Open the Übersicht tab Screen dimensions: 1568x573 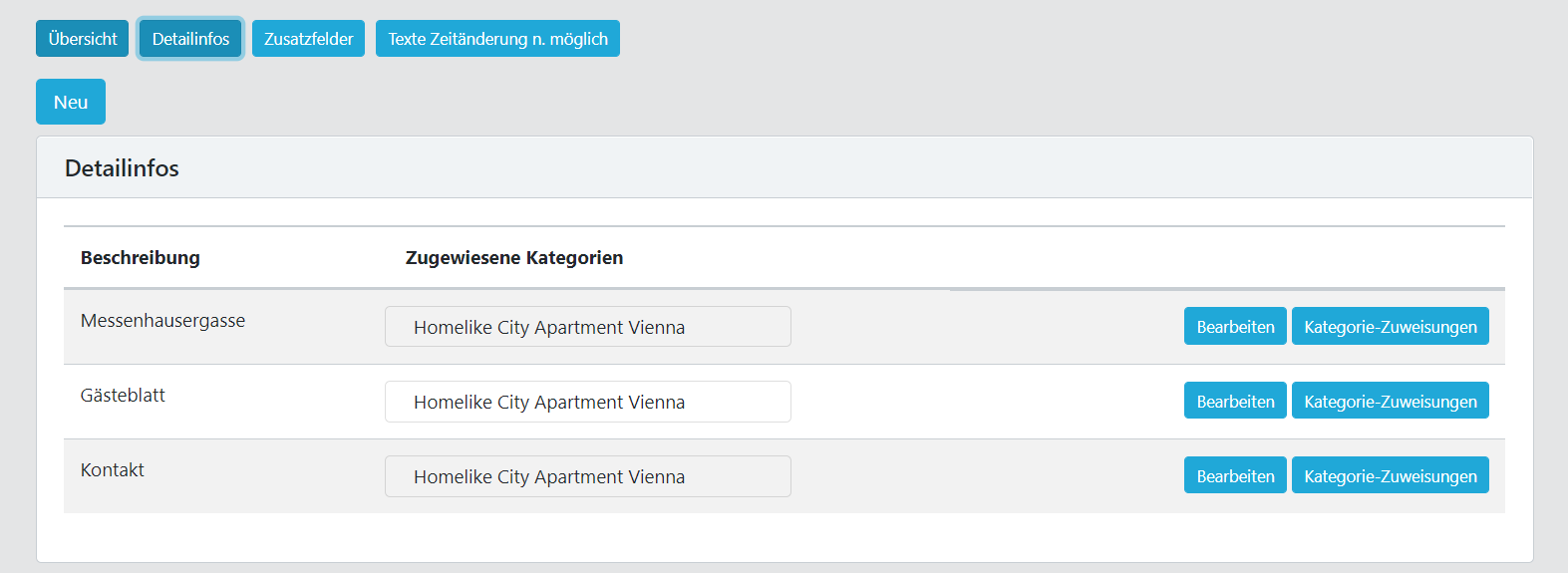tap(82, 39)
